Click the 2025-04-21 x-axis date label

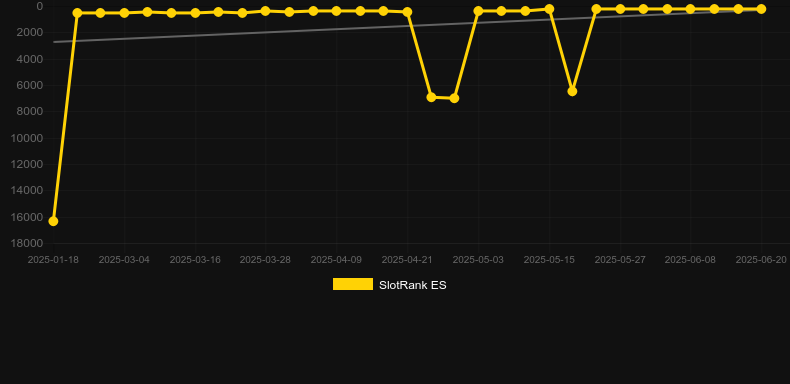click(407, 260)
